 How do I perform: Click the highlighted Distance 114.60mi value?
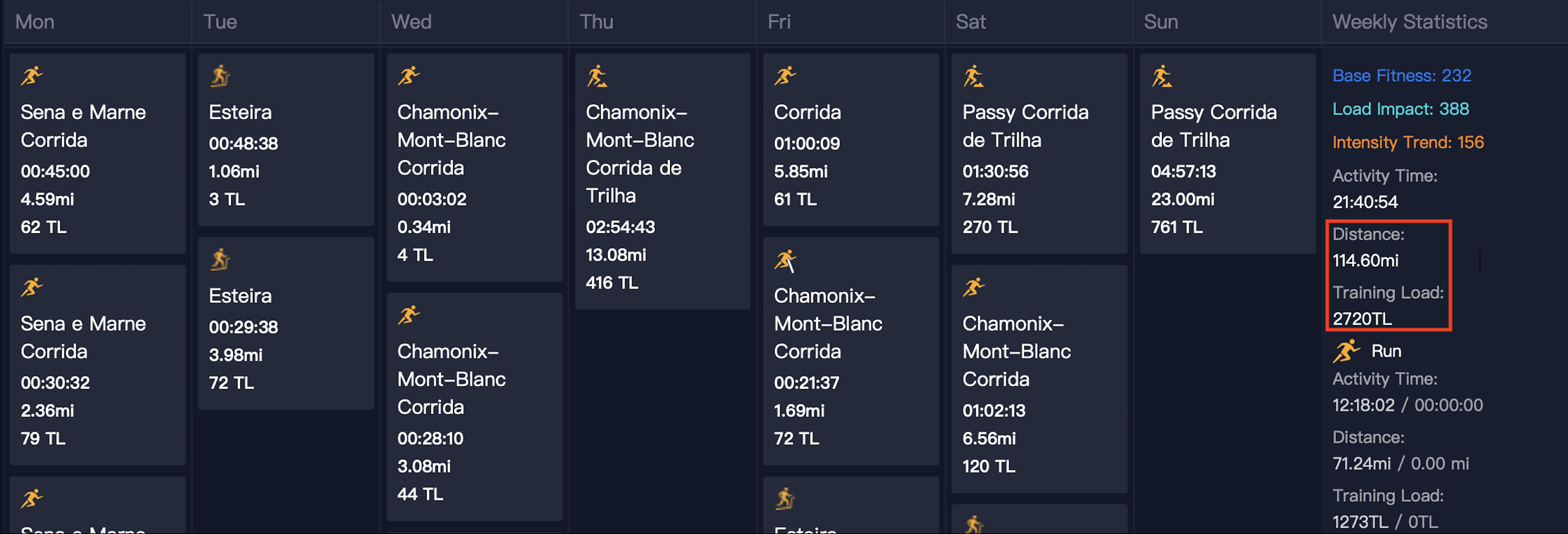[1365, 261]
